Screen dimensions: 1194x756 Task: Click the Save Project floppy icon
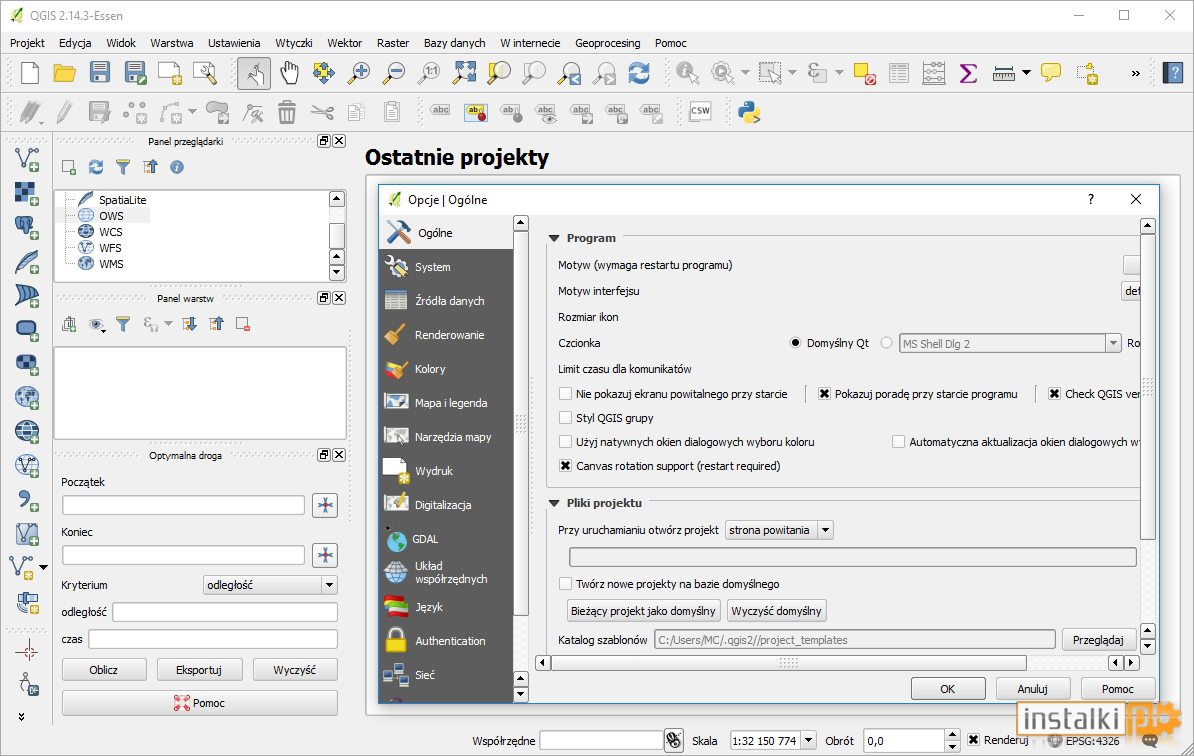pyautogui.click(x=100, y=73)
